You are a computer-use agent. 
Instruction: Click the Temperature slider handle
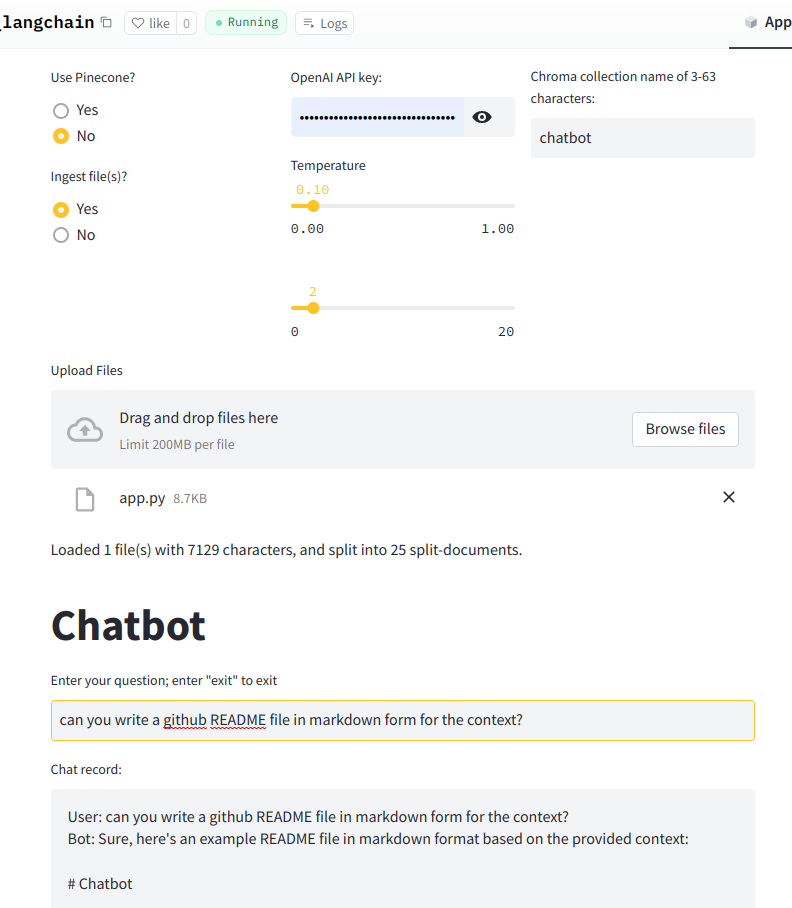(313, 206)
